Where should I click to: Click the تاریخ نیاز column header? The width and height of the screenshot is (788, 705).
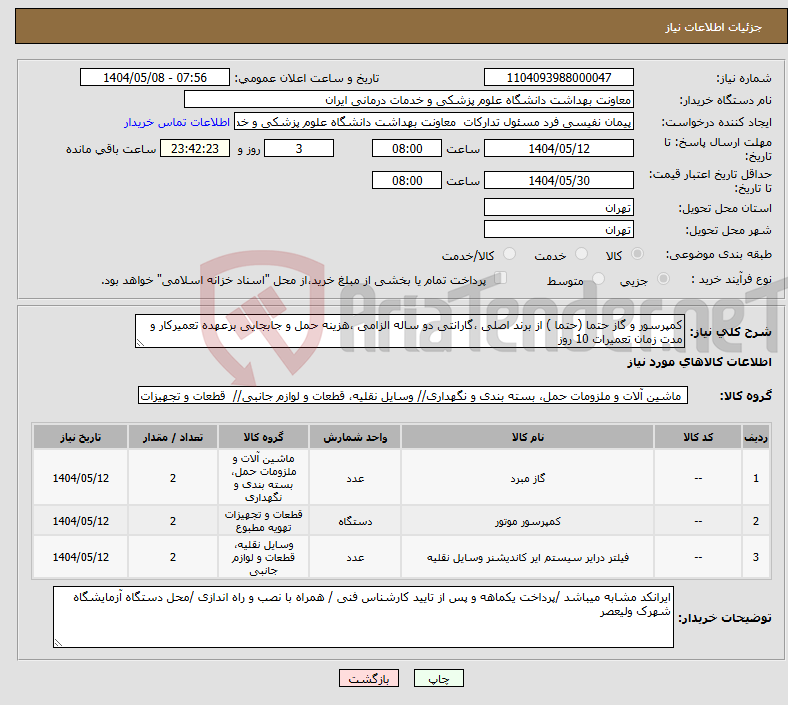(80, 437)
